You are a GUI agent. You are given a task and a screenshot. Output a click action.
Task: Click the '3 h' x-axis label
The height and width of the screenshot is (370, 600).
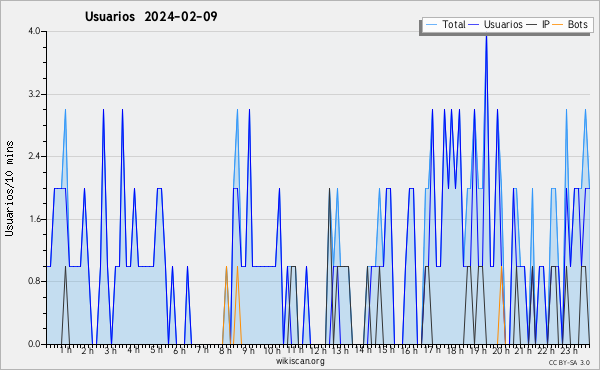[x=111, y=350]
